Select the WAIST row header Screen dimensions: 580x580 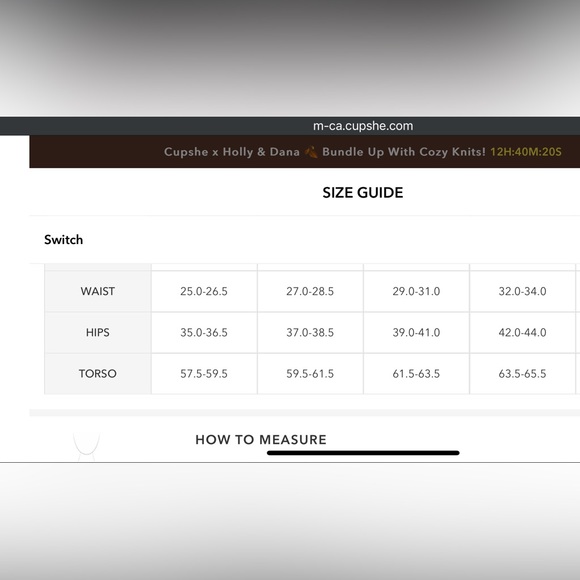(x=98, y=291)
